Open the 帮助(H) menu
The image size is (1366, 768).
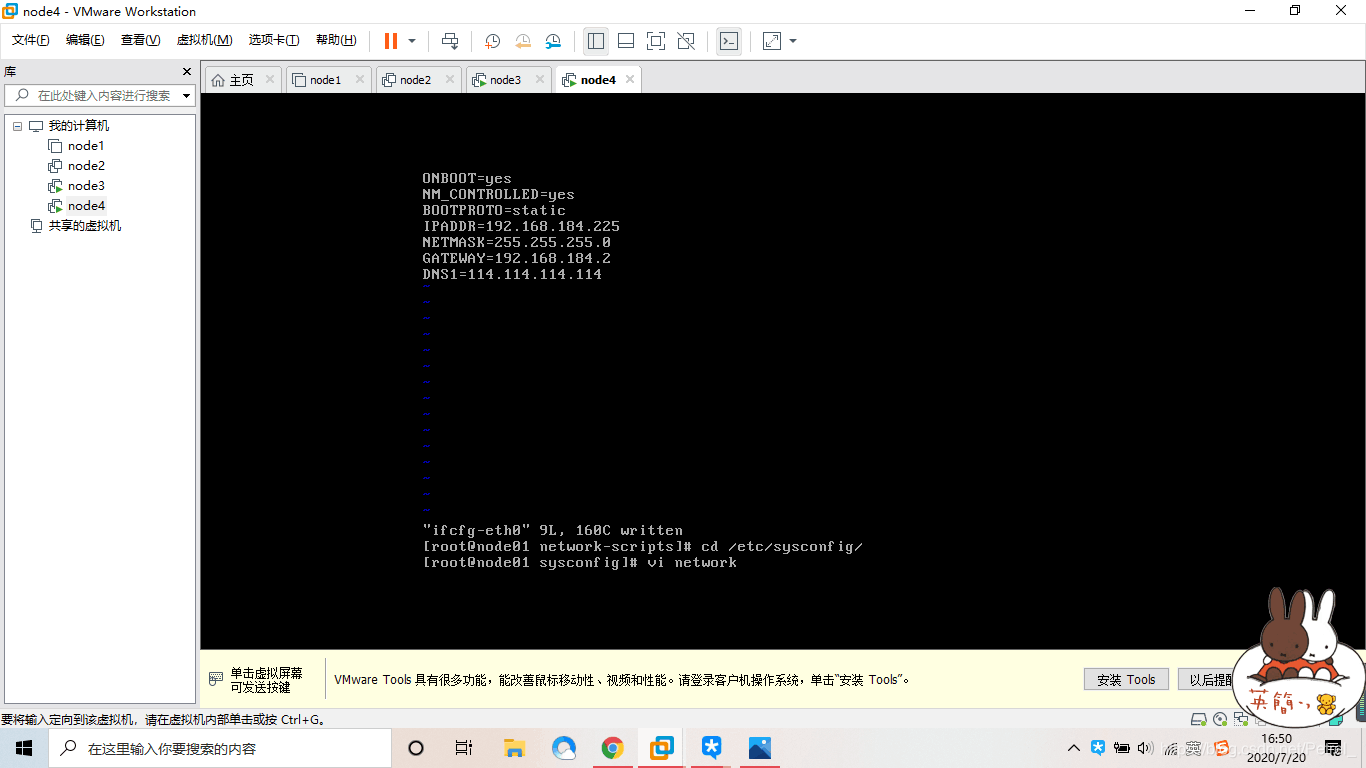coord(336,40)
